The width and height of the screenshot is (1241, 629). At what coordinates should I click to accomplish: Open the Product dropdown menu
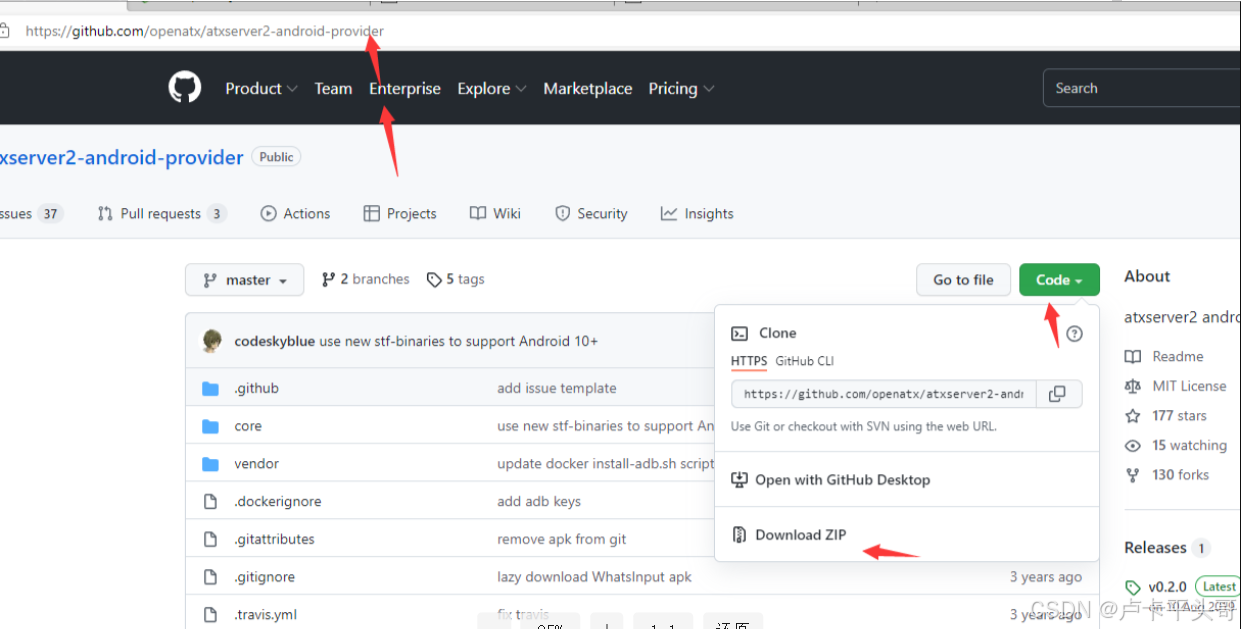click(x=261, y=88)
